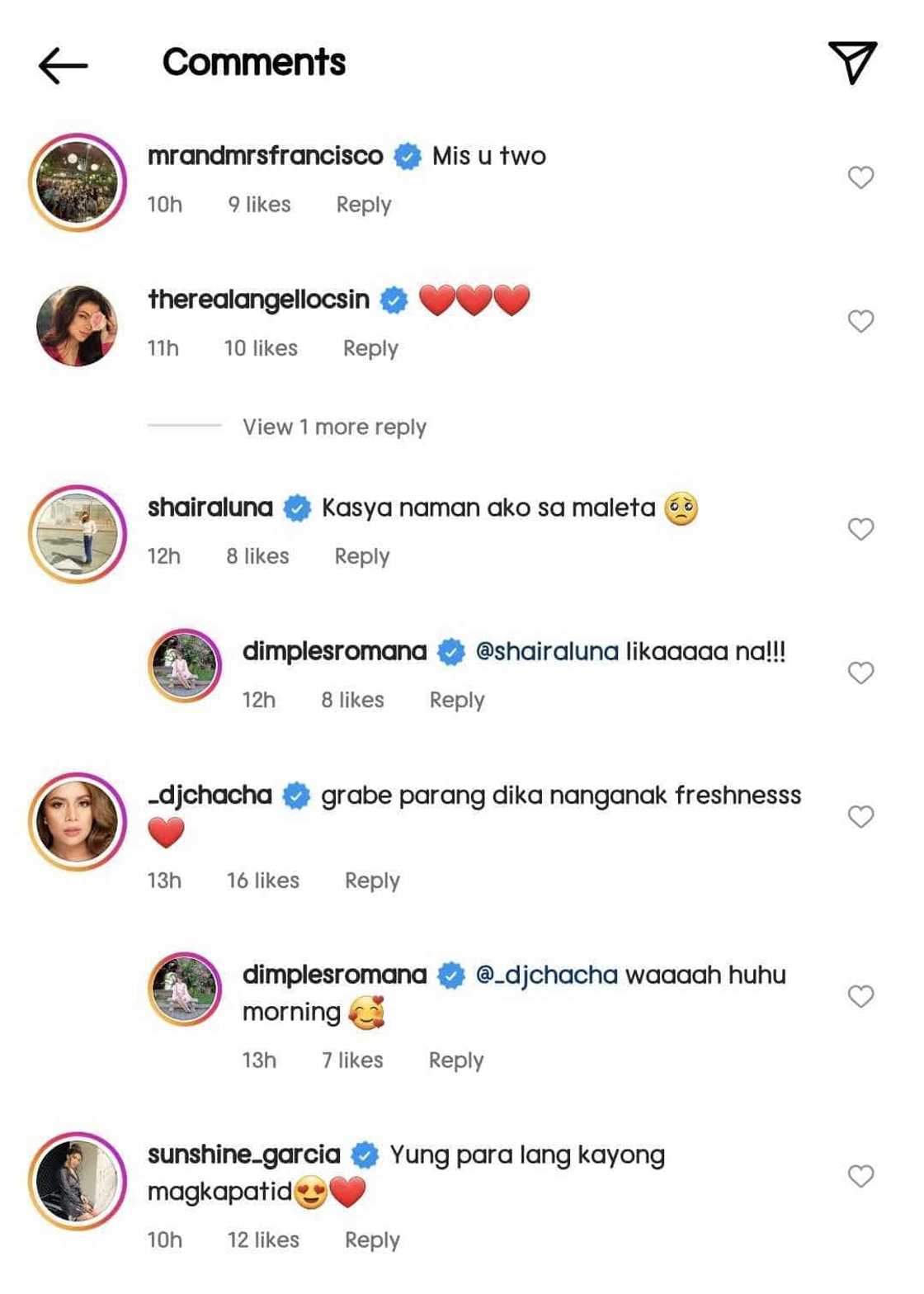Open the share paper-plane icon
Screen dimensions: 924x1294
pyautogui.click(x=852, y=62)
